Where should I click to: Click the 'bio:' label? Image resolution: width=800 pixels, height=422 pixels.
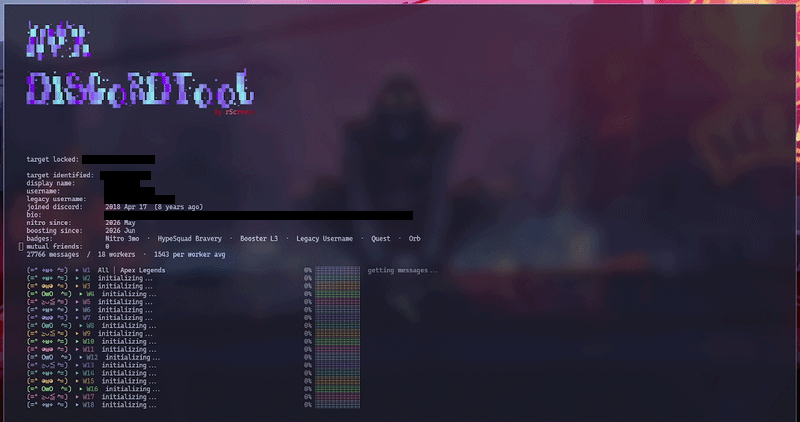34,215
